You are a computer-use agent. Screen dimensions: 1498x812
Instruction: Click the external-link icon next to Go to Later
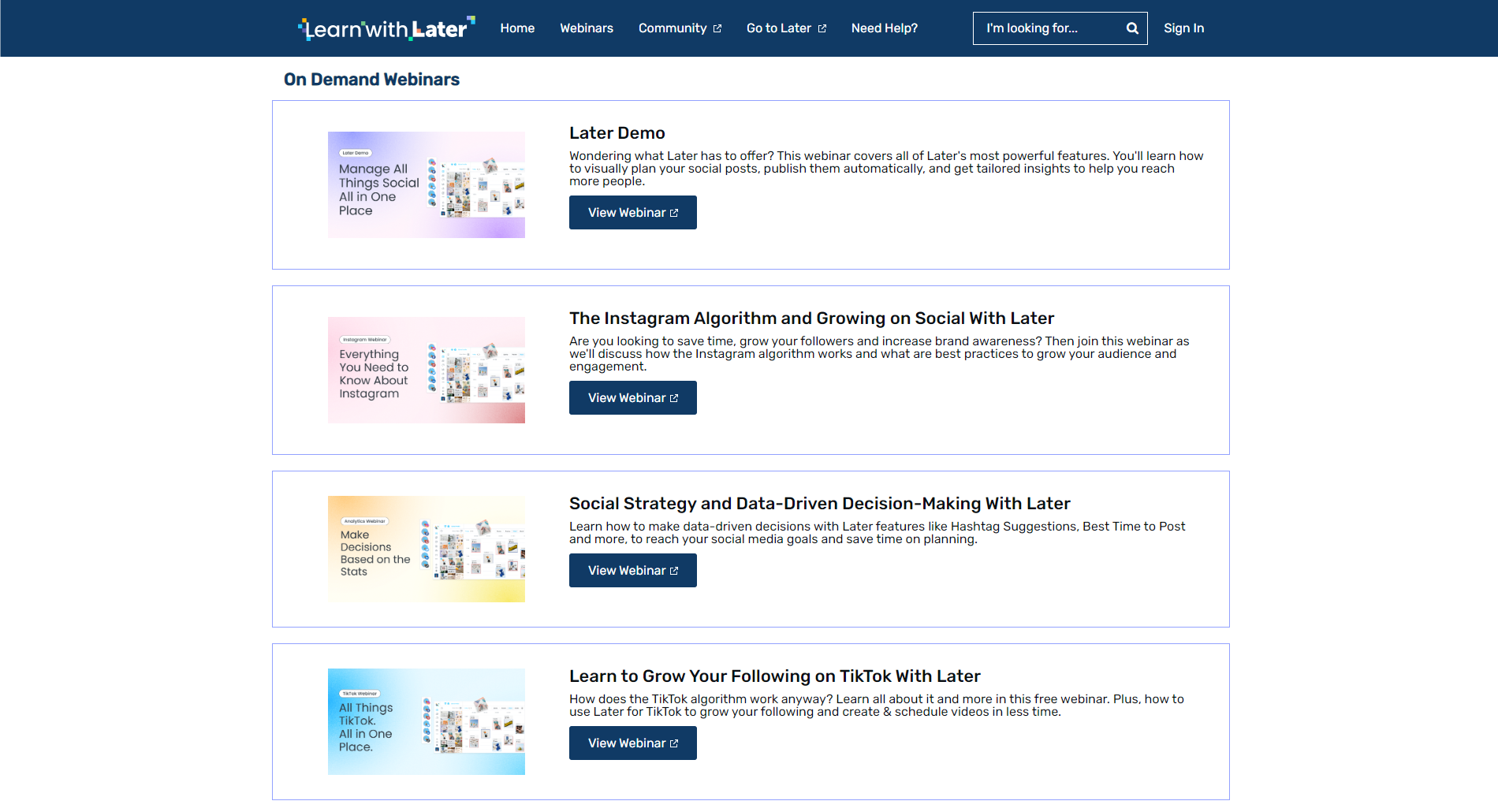[822, 28]
